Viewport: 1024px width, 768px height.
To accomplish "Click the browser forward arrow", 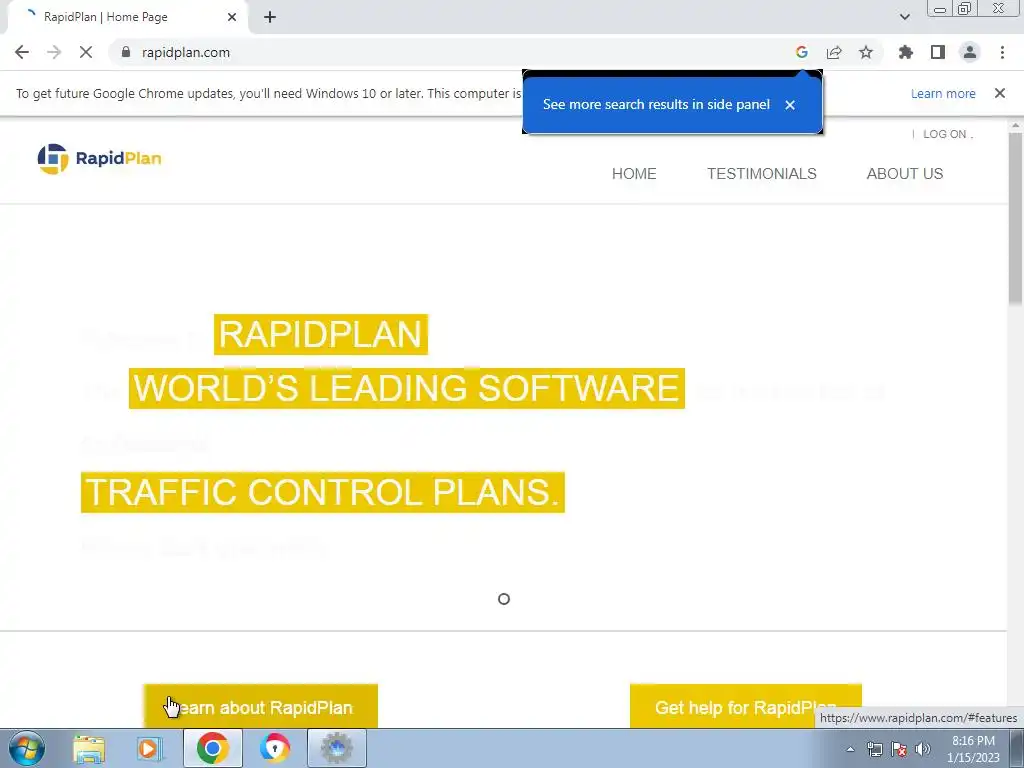I will 54,52.
